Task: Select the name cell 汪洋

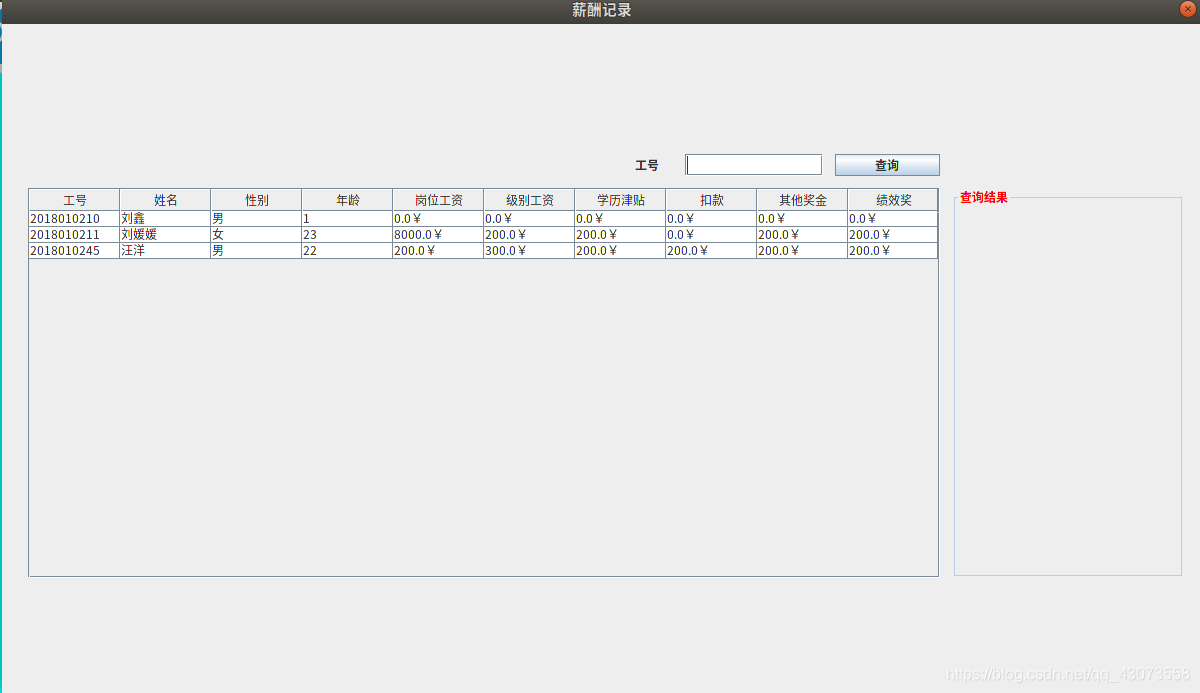Action: pos(165,251)
